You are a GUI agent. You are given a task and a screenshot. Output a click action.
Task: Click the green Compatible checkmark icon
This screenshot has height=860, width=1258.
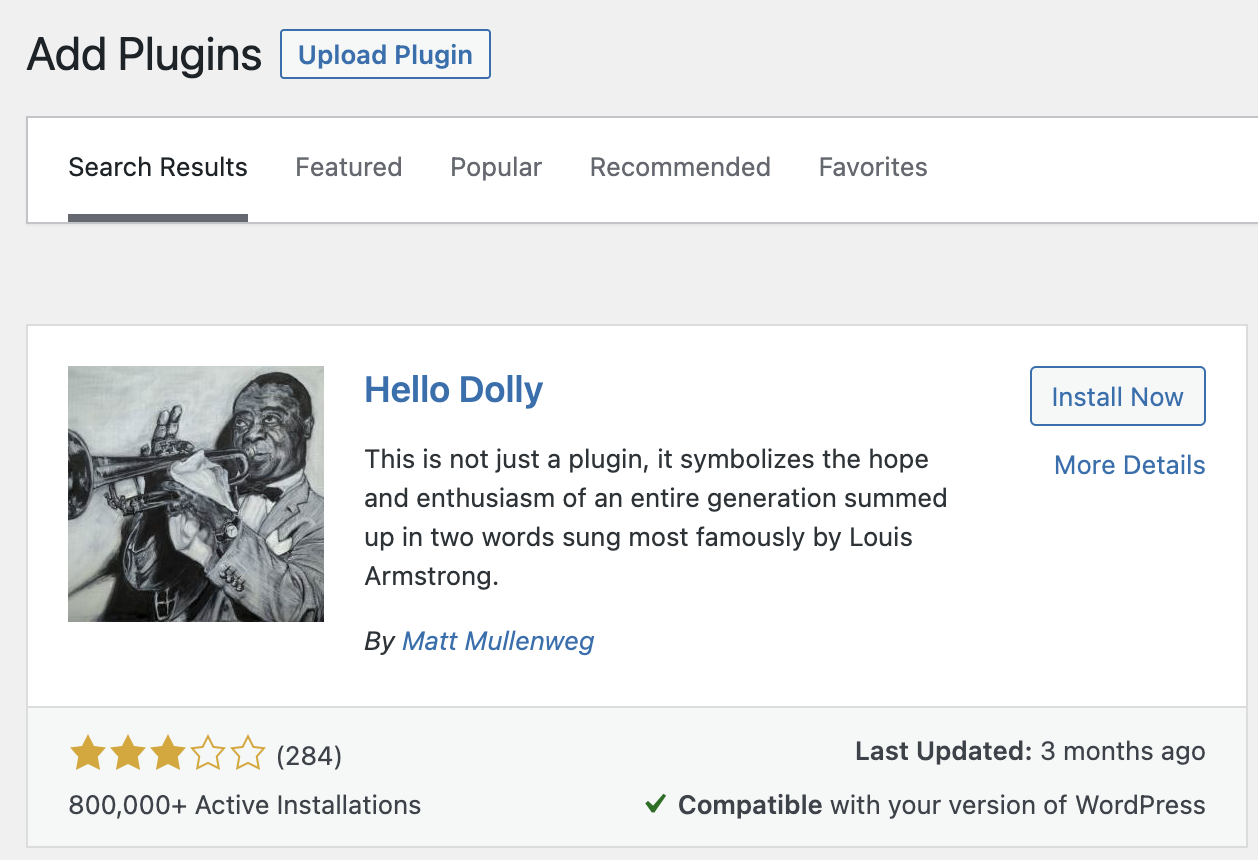[x=656, y=804]
